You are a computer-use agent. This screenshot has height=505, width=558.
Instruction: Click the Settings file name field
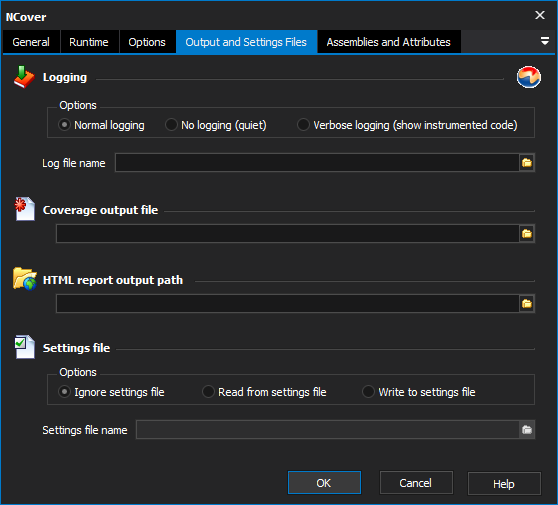pos(328,430)
